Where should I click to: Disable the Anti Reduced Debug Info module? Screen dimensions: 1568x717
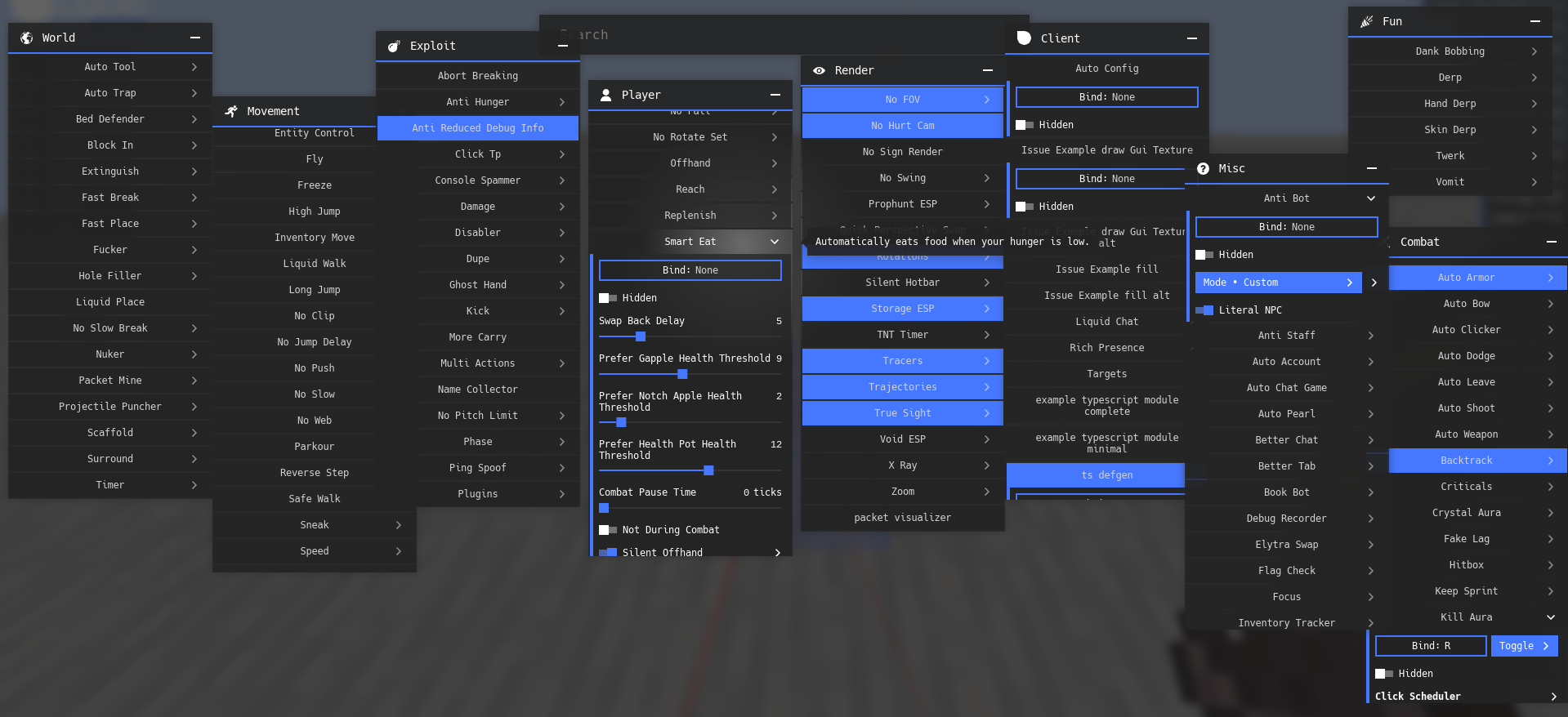(x=477, y=128)
